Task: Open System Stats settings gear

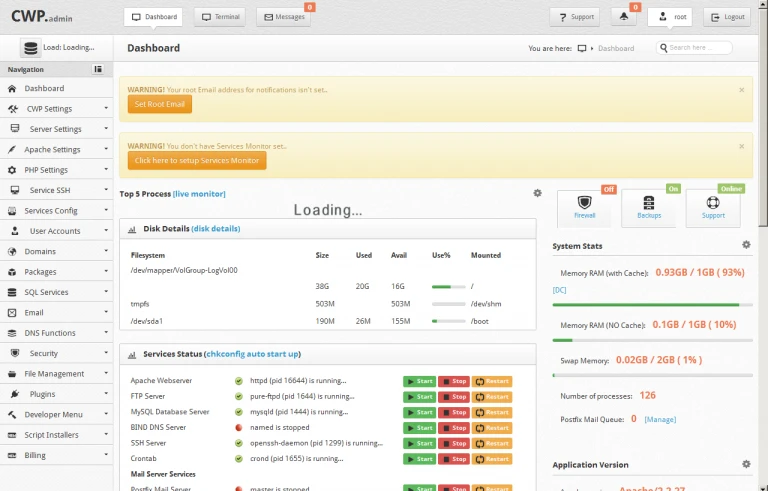Action: click(746, 245)
